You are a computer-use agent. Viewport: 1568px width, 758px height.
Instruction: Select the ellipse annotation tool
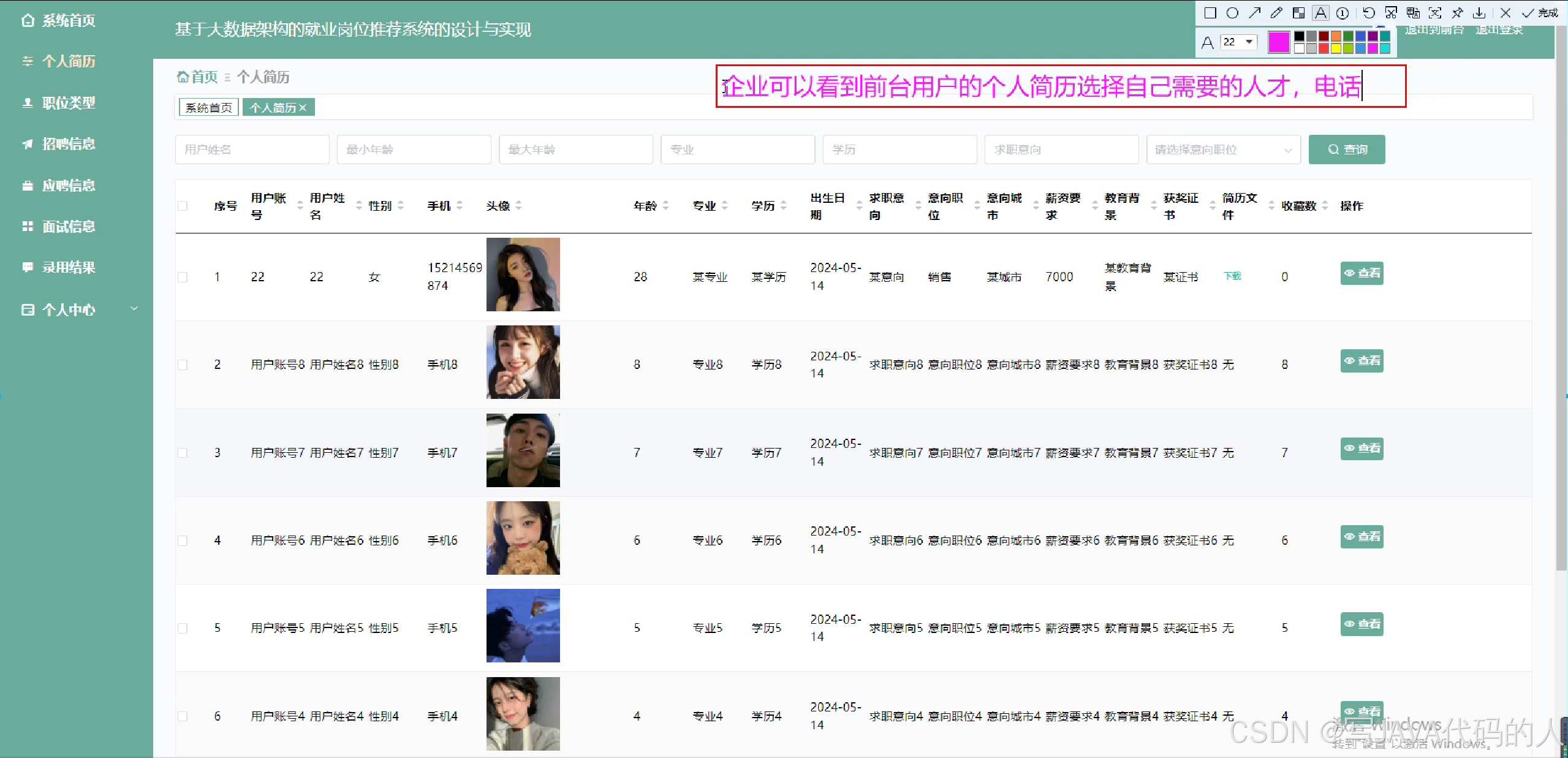(1232, 13)
